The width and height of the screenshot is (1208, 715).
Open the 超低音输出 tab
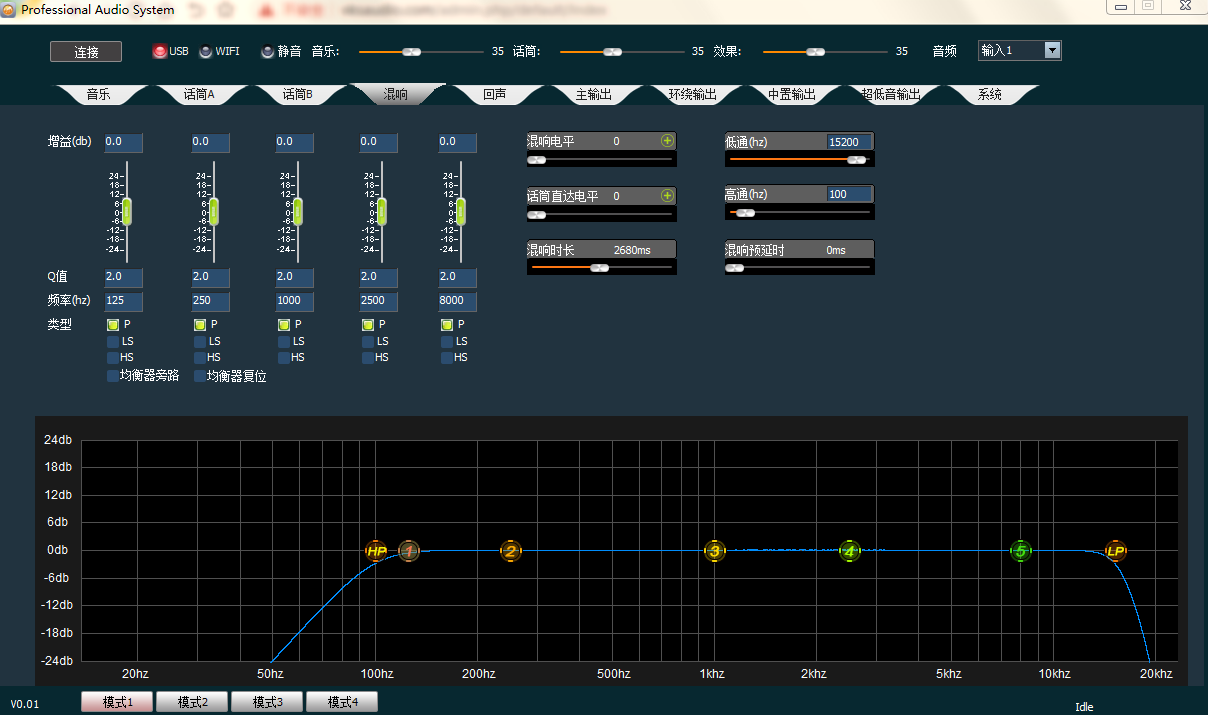pos(890,95)
